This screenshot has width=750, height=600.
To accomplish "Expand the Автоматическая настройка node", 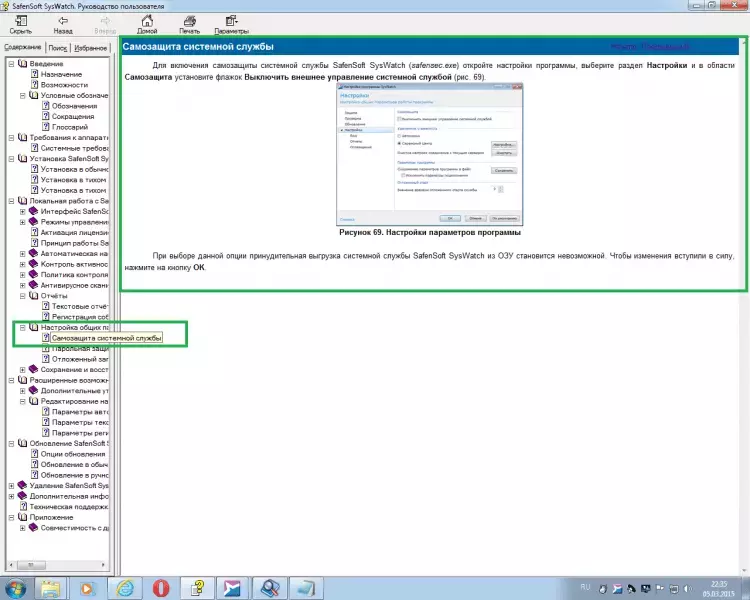I will click(22, 254).
